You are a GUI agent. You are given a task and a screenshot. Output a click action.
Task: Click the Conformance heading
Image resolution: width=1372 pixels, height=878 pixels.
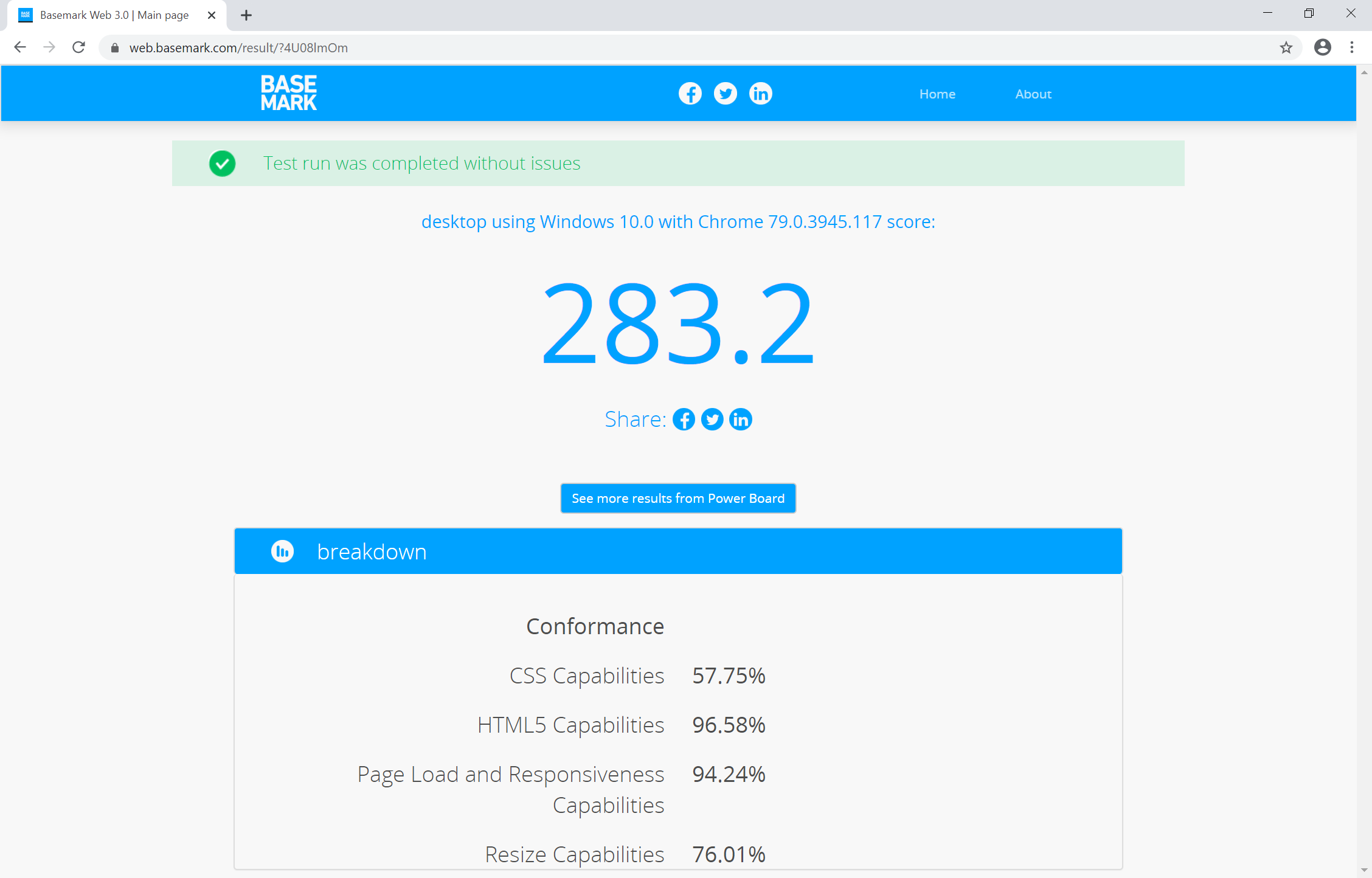click(595, 626)
